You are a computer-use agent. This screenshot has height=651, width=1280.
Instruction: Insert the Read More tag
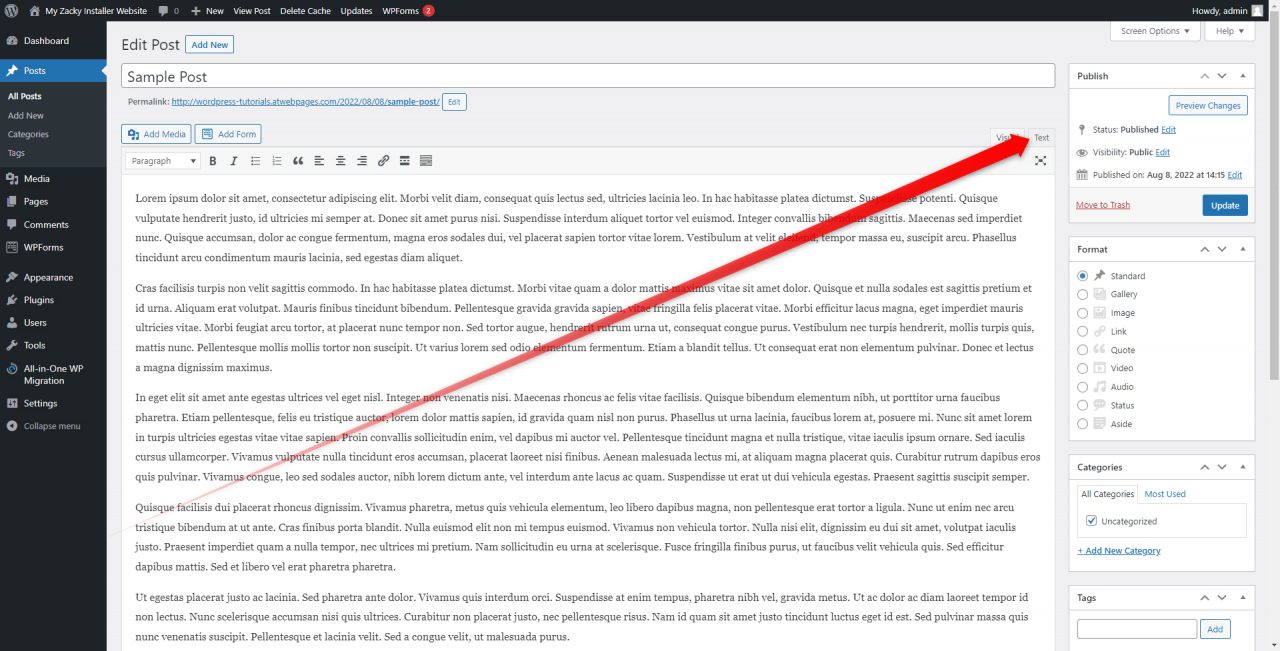(x=404, y=160)
